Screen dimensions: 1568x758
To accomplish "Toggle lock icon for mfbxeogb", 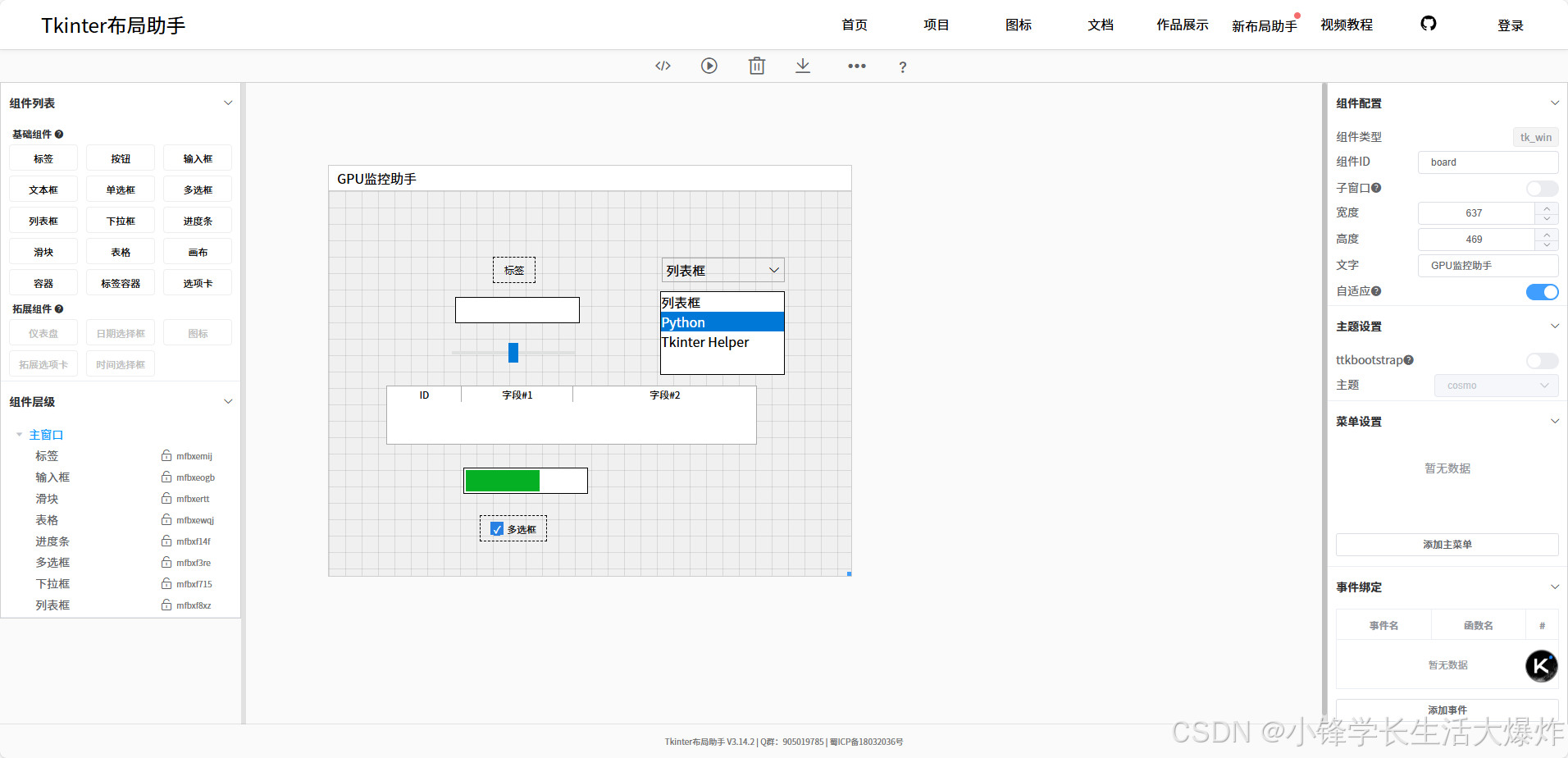I will 166,477.
